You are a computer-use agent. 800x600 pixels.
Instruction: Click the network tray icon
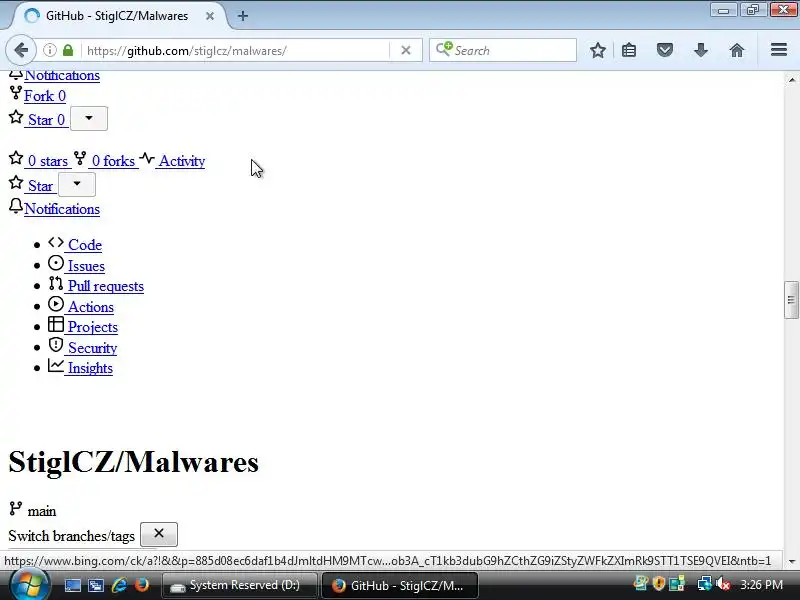click(705, 584)
